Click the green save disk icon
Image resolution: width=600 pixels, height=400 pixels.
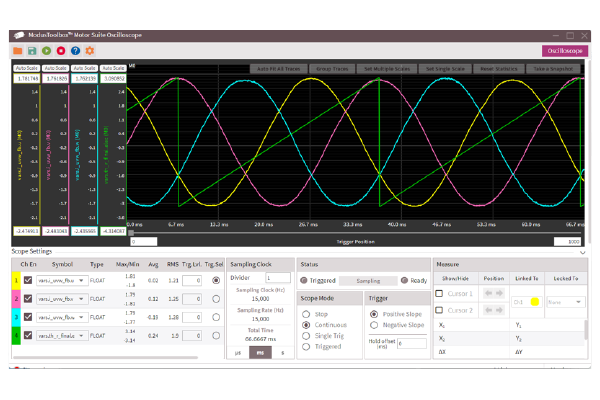(32, 50)
